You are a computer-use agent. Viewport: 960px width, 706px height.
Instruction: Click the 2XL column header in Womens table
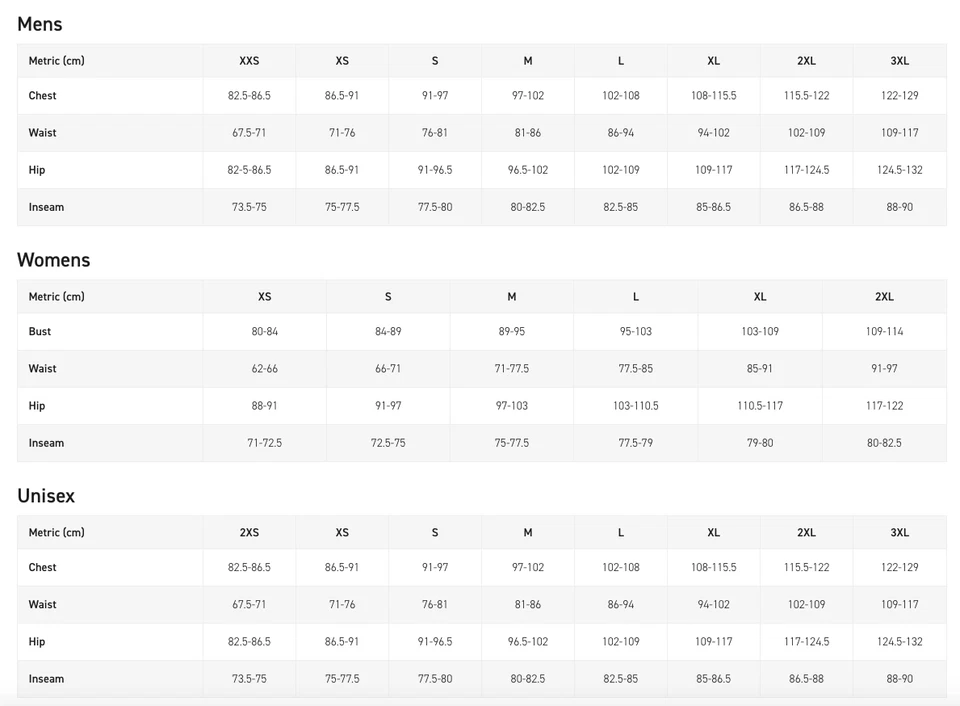coord(884,297)
